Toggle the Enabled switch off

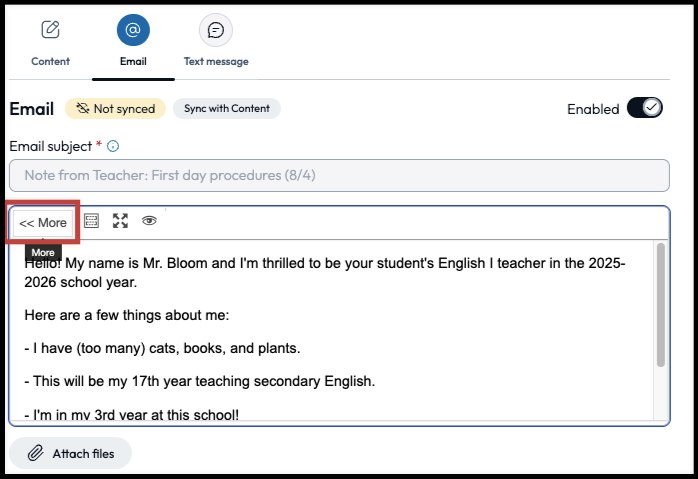pos(644,108)
